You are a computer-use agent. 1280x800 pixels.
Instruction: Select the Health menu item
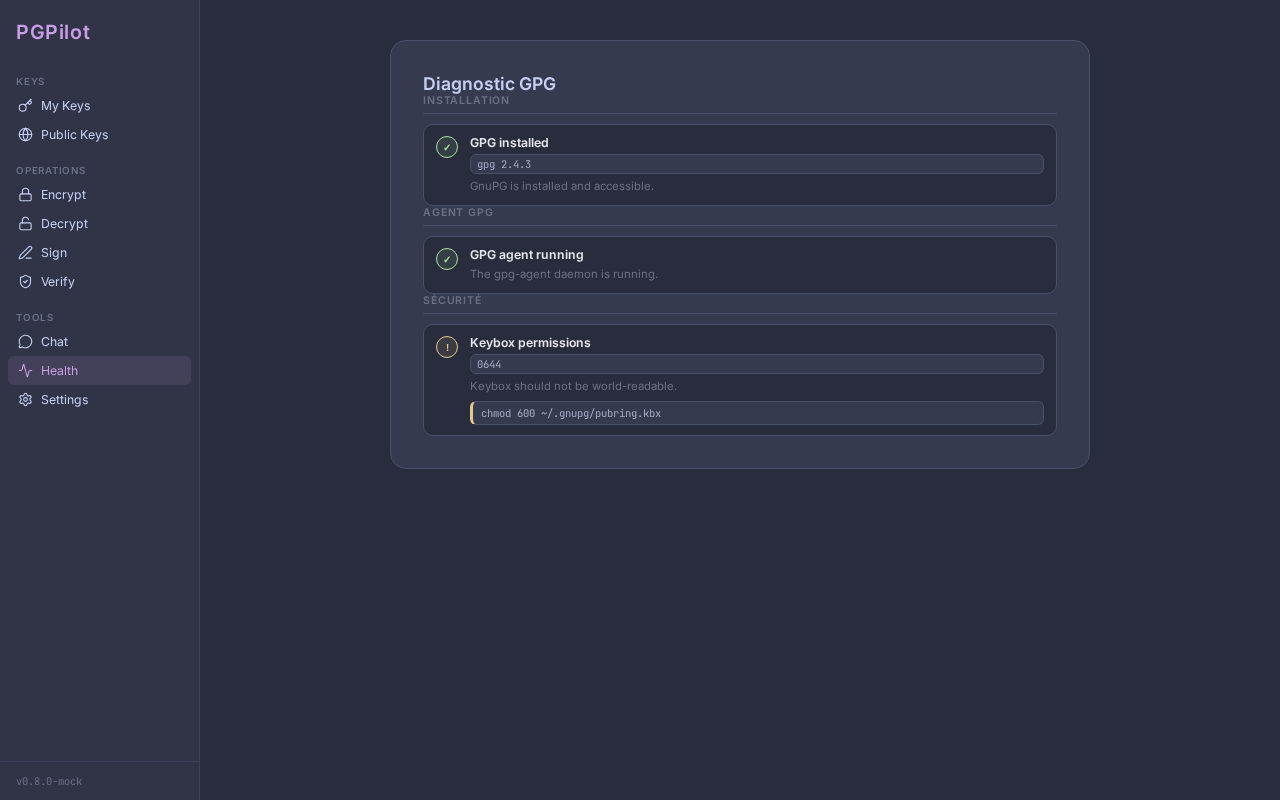[99, 371]
